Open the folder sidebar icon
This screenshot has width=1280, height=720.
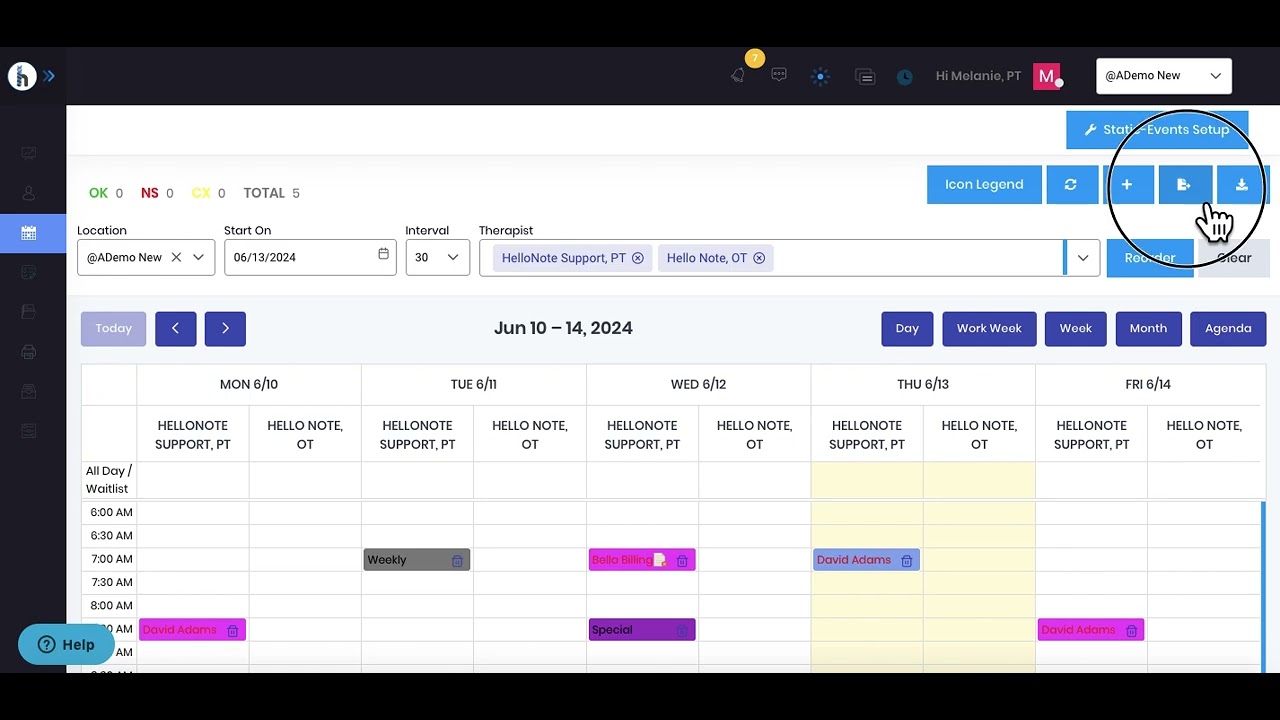[29, 312]
